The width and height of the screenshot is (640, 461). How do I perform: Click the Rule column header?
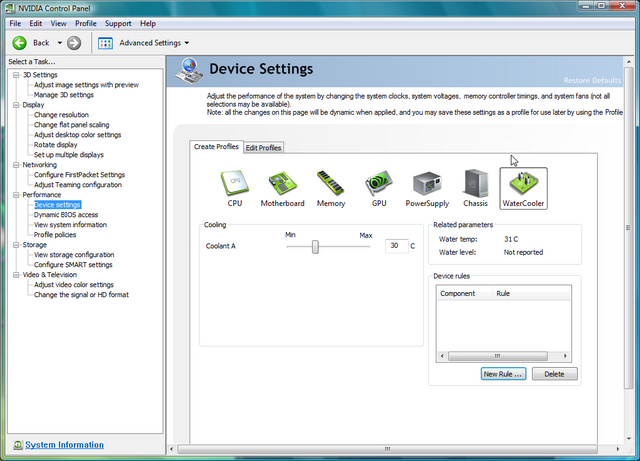pyautogui.click(x=531, y=293)
